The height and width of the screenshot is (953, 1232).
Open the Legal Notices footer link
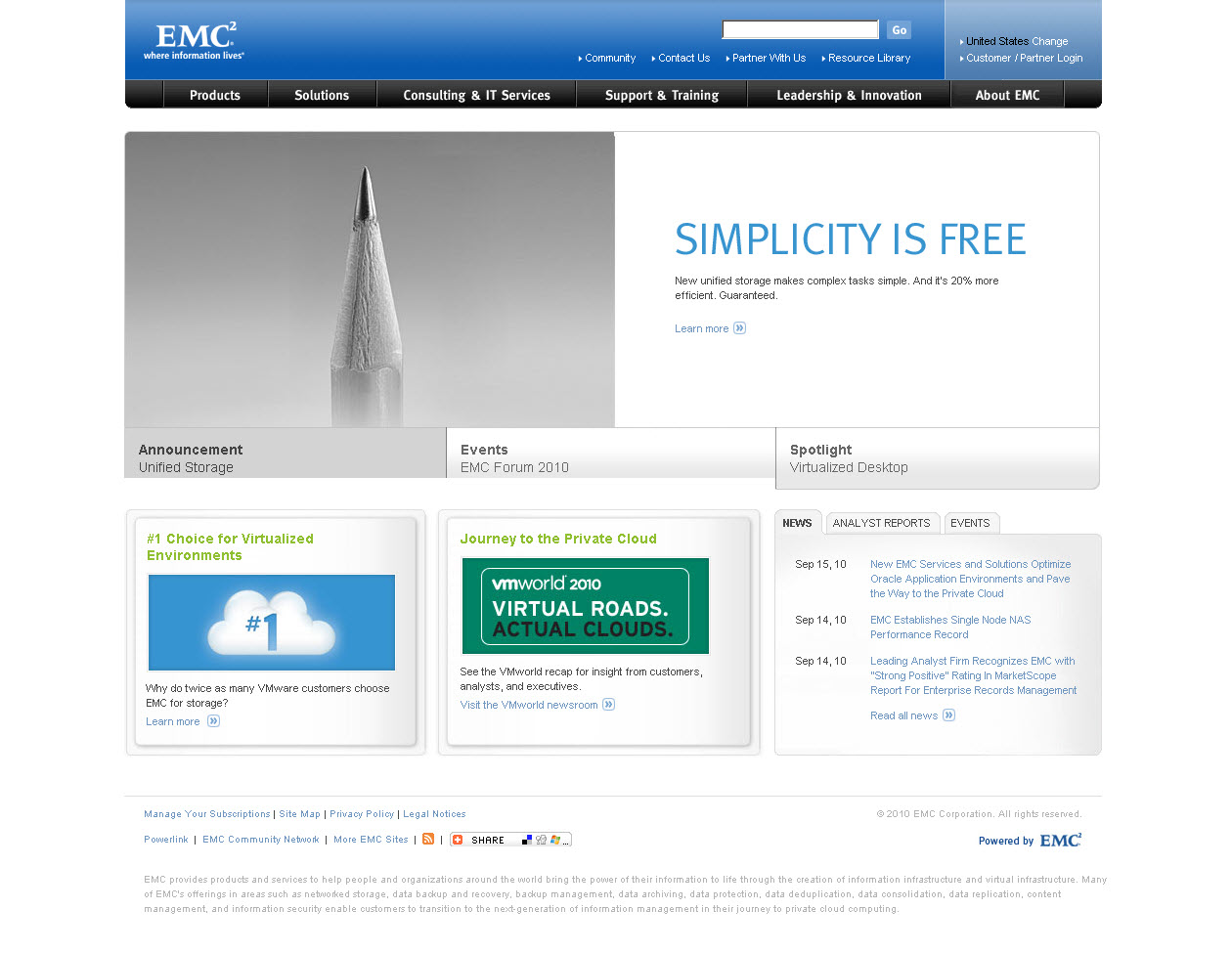pyautogui.click(x=434, y=814)
